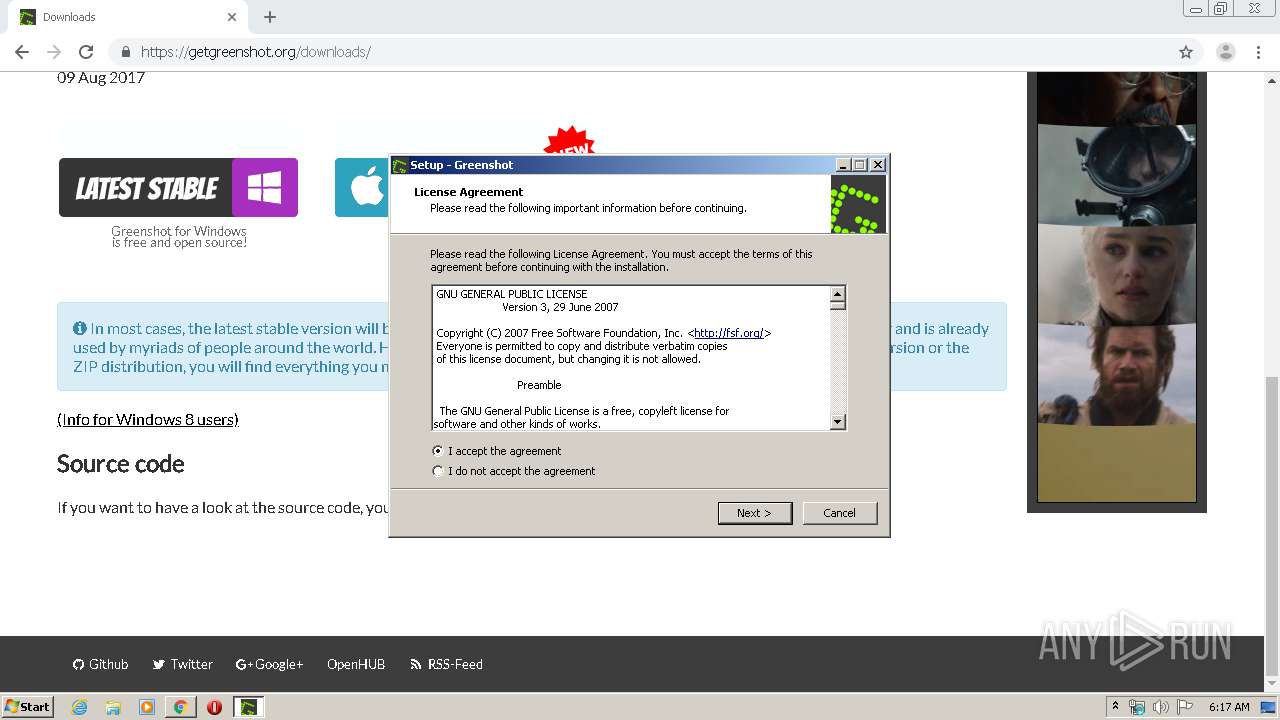Screen dimensions: 1280x720
Task: Close the Downloads tab
Action: click(x=232, y=17)
